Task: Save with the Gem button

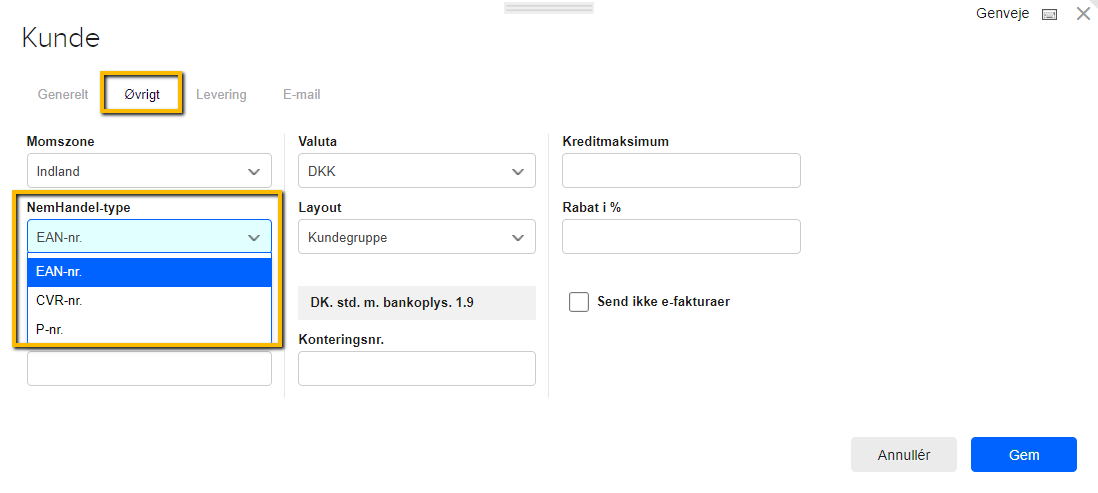Action: pos(1024,454)
